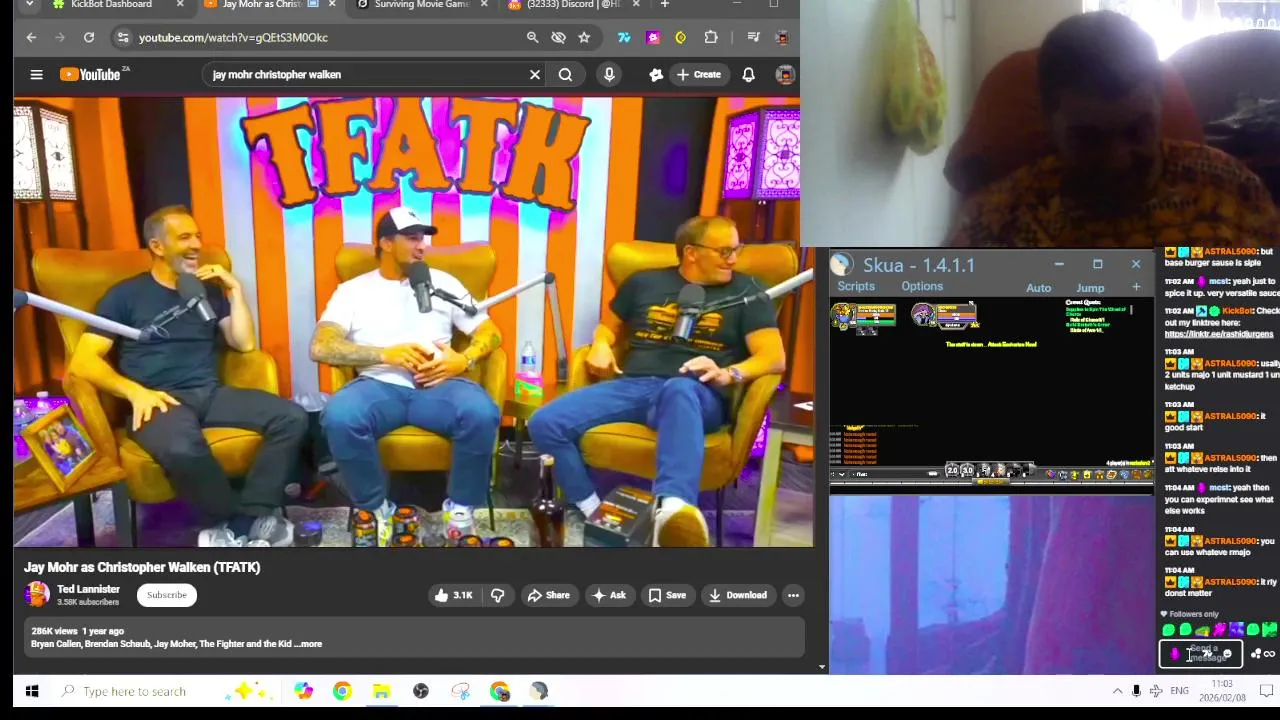
Task: Select the 2.0 skill in Skua game bar
Action: (x=952, y=471)
